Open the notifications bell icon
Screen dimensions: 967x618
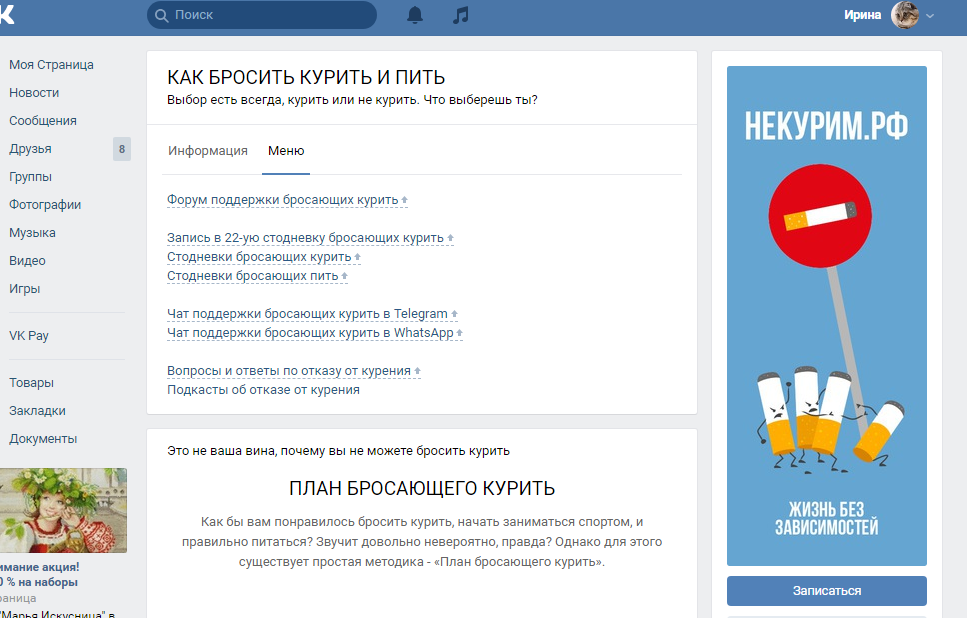(415, 15)
